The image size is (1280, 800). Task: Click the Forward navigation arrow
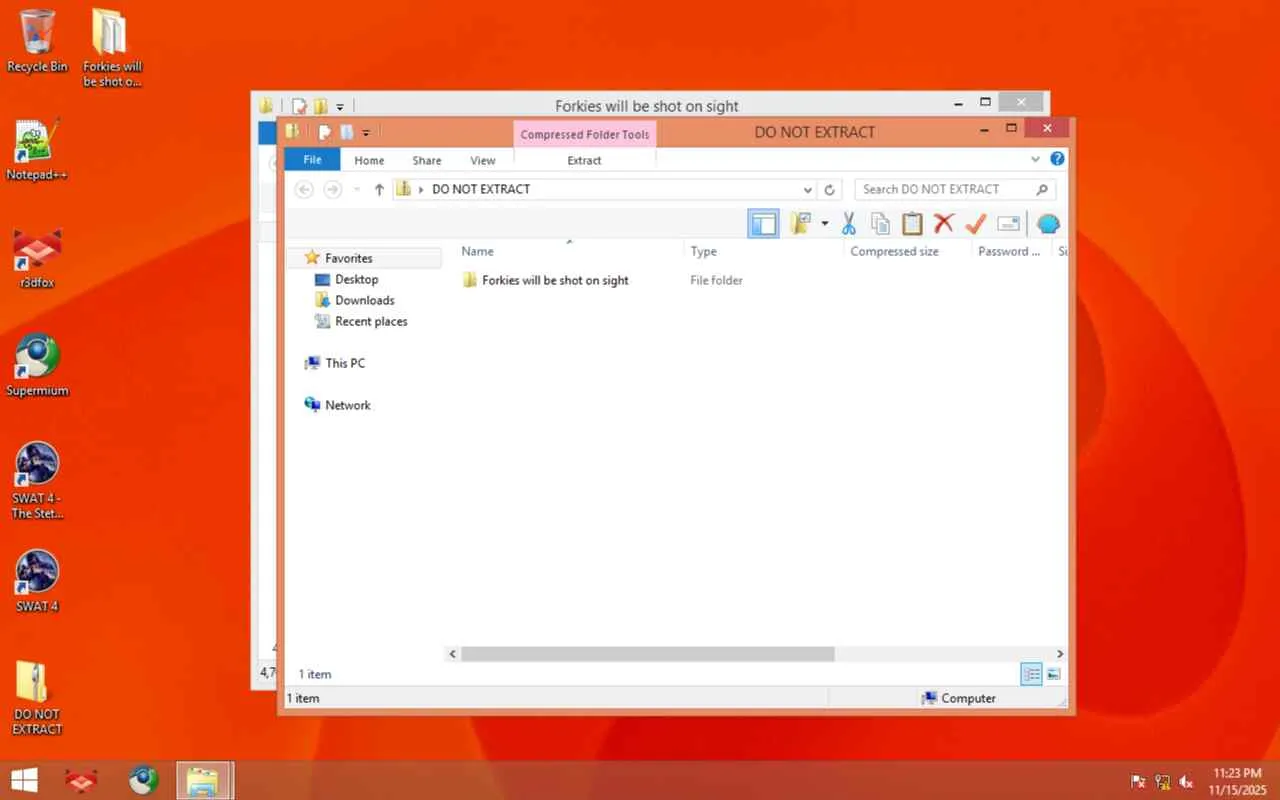[x=333, y=189]
